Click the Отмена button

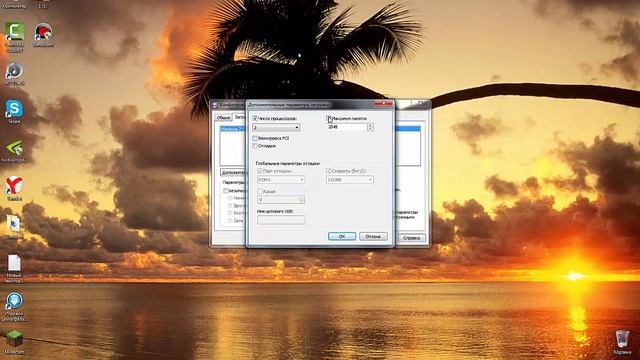pos(373,236)
